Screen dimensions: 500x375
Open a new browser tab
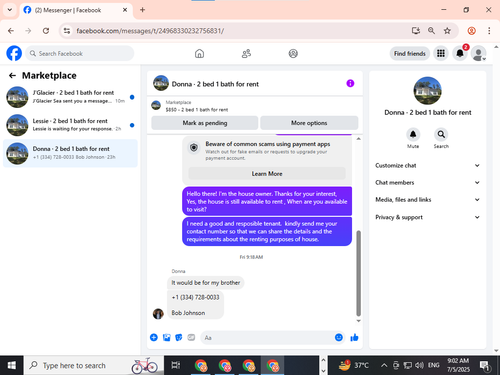(x=142, y=10)
